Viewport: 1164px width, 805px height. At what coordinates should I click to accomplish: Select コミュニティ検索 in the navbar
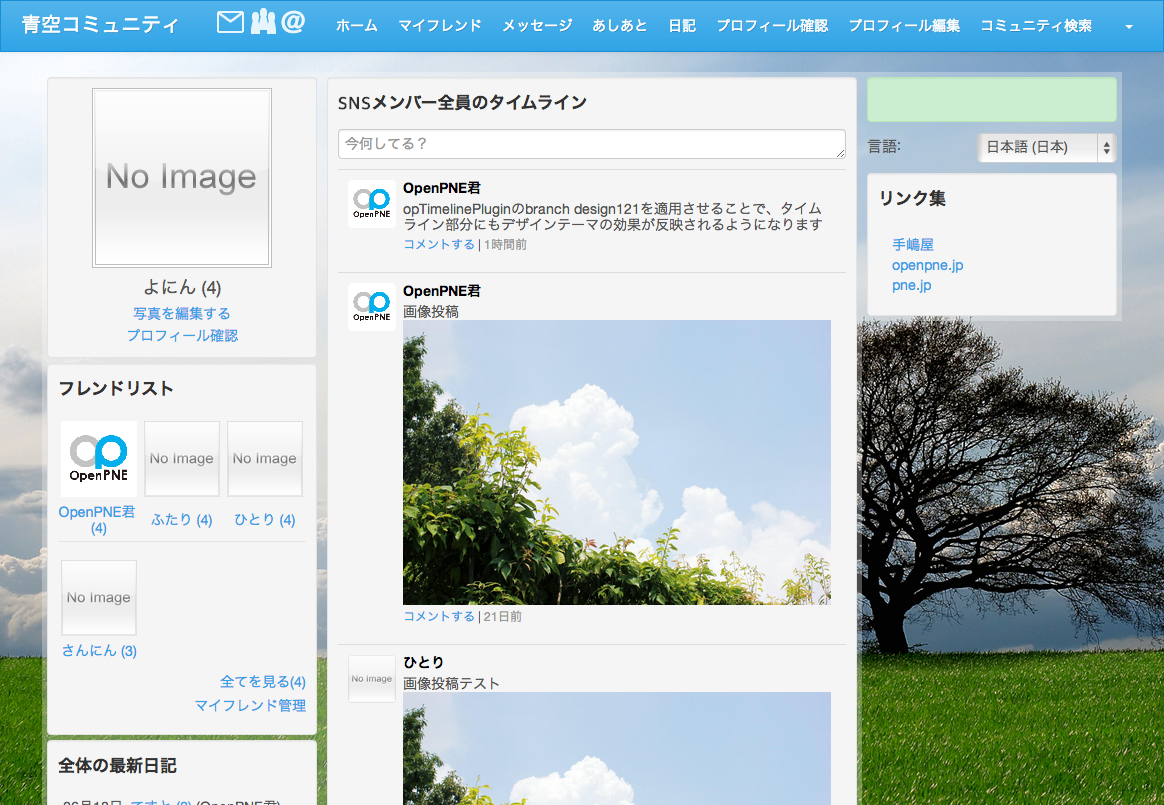1036,26
